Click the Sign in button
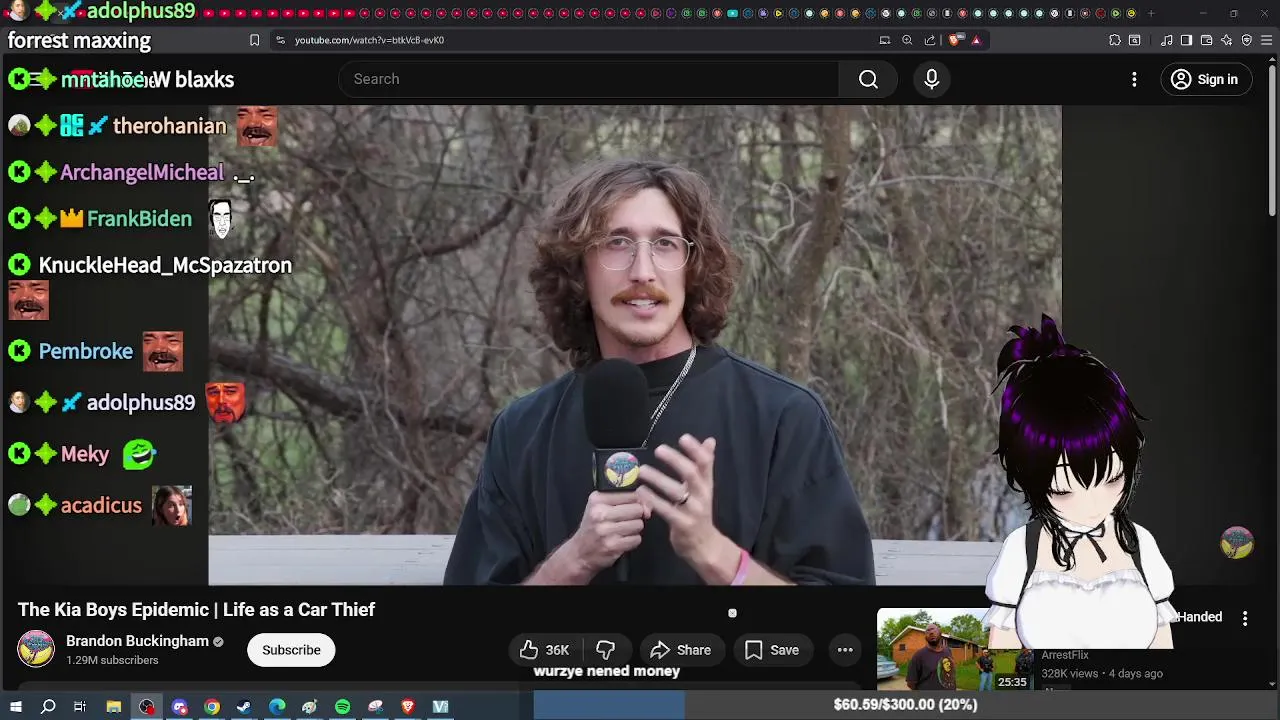Viewport: 1280px width, 720px height. coord(1205,79)
